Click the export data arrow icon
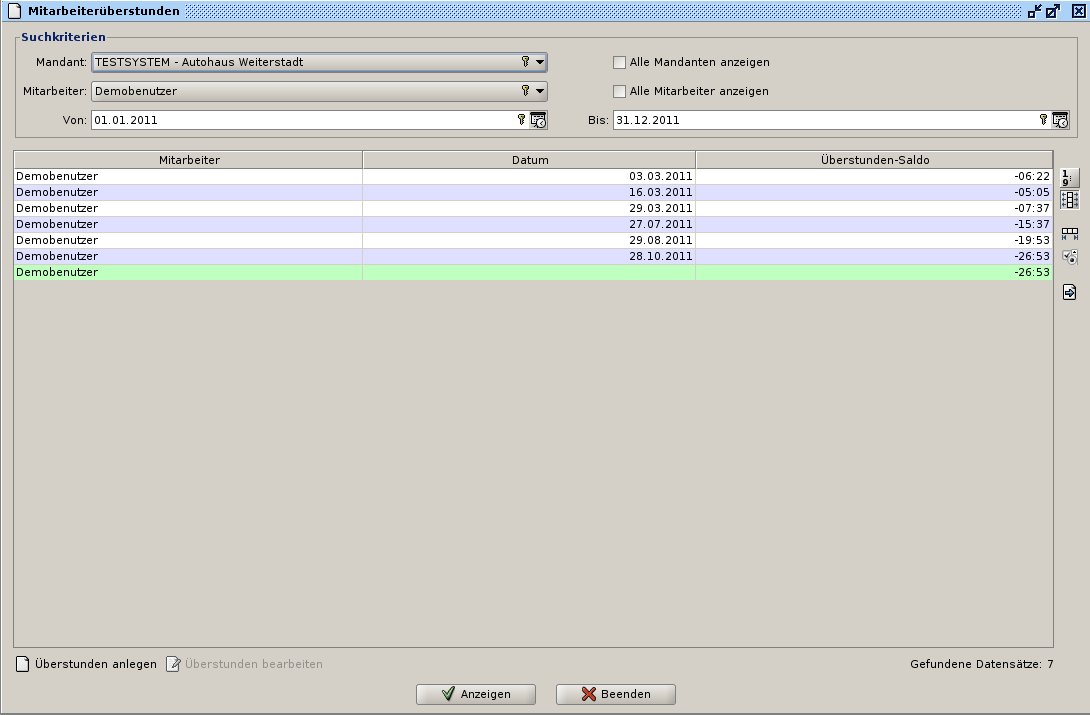 [1069, 292]
